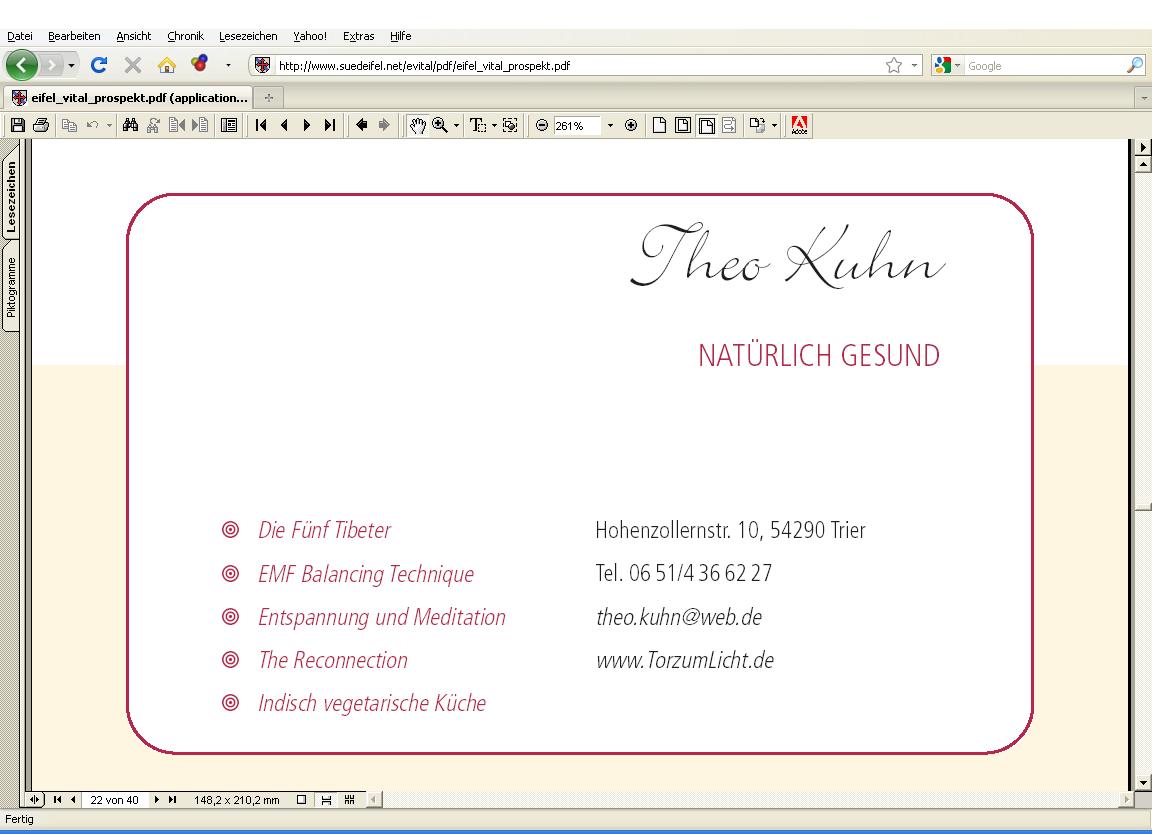Go to the last page in the top toolbar
The height and width of the screenshot is (834, 1152).
coord(329,125)
